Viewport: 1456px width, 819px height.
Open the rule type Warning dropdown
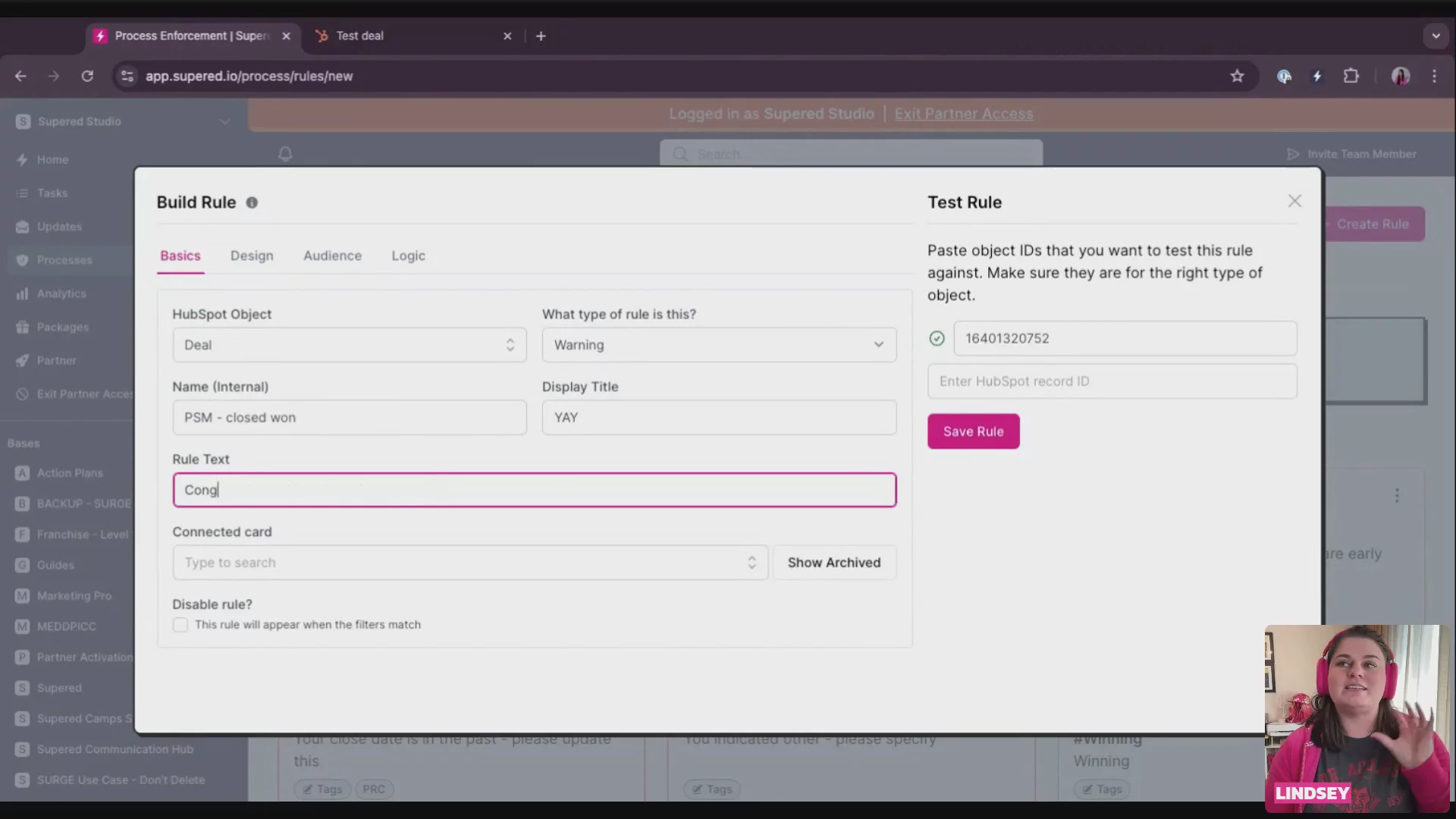(x=719, y=345)
